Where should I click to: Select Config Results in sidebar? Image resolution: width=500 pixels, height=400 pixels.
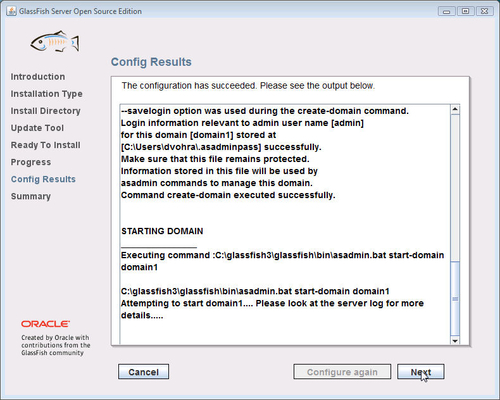coord(43,179)
